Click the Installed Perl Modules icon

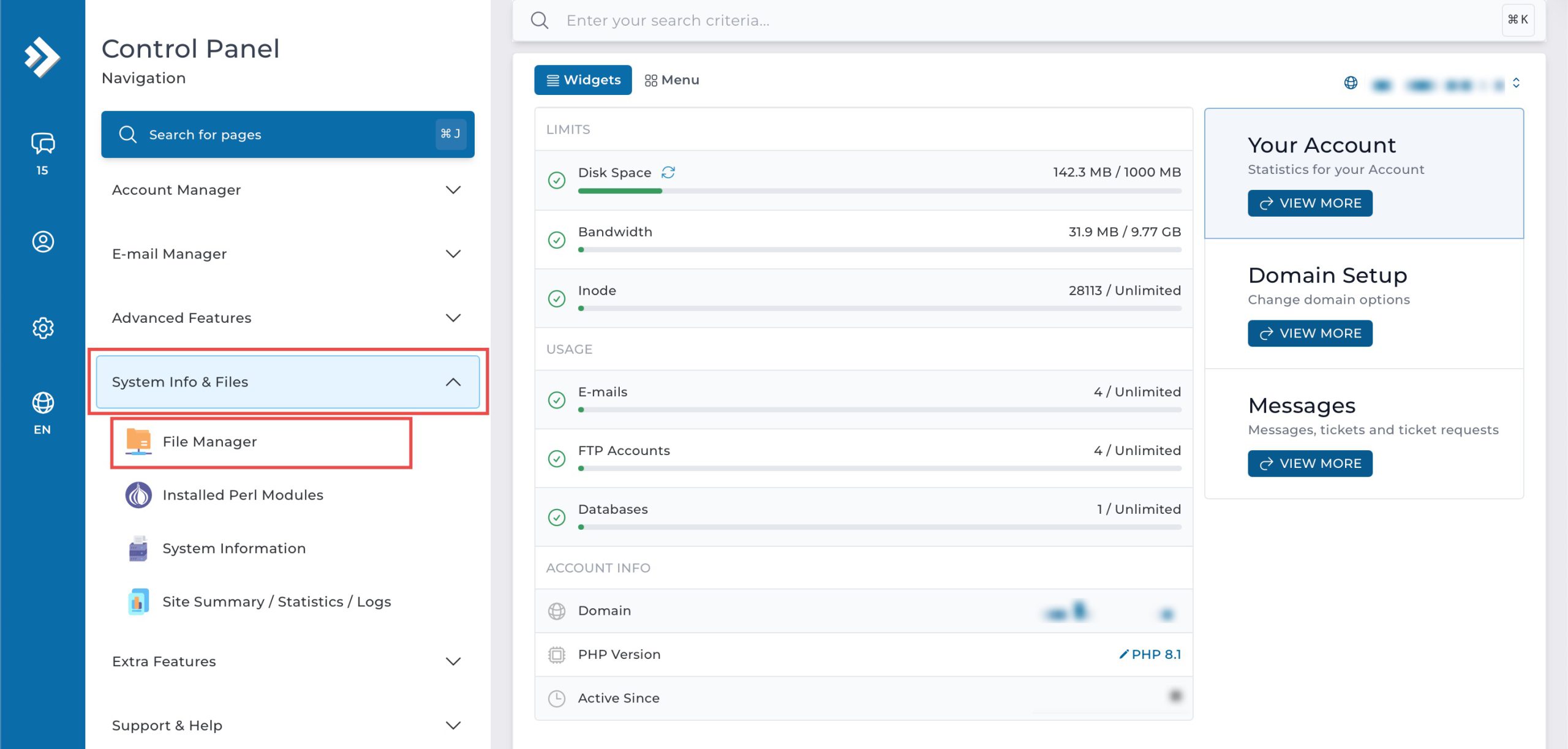pyautogui.click(x=138, y=495)
